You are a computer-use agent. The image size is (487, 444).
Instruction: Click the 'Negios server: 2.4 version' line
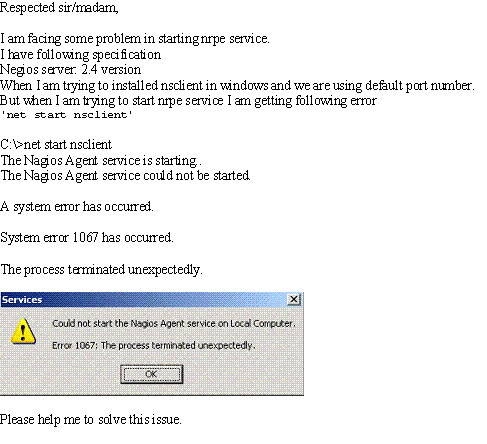click(x=70, y=70)
